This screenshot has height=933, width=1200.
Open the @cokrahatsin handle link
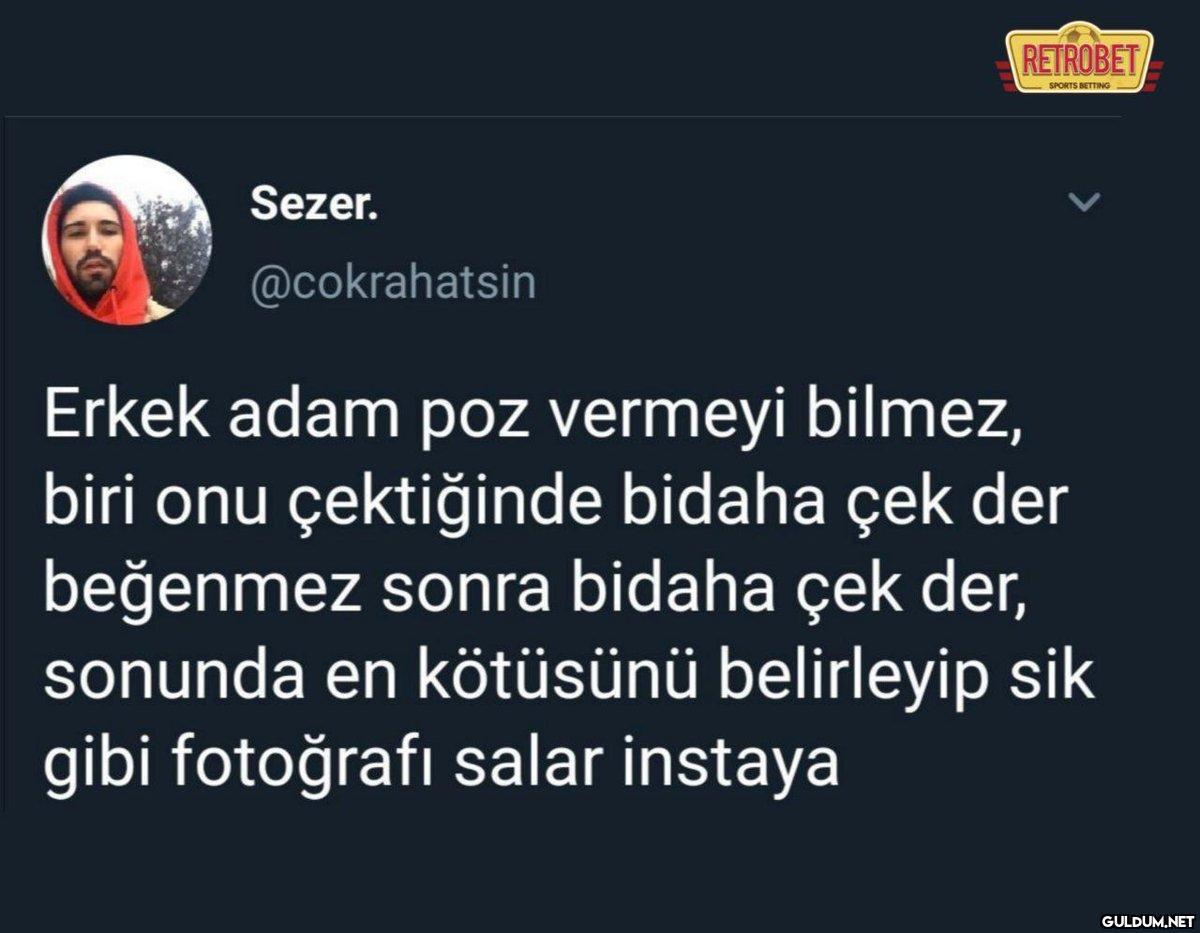pyautogui.click(x=392, y=283)
